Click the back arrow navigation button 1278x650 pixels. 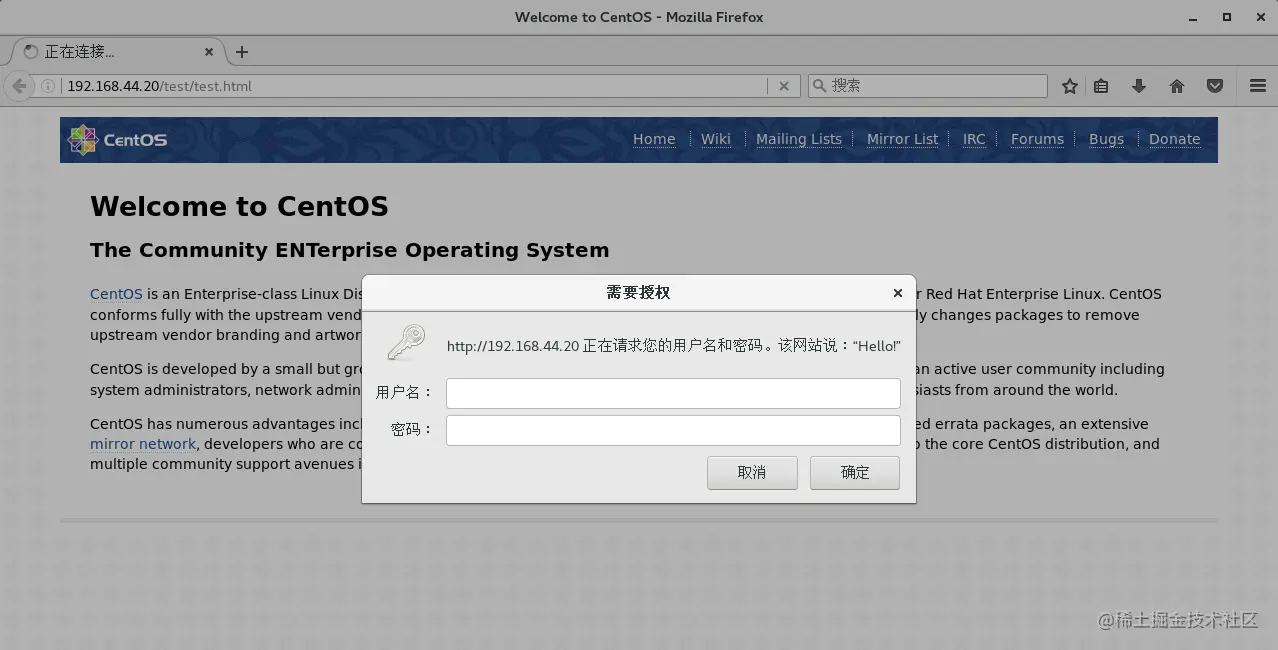click(19, 86)
